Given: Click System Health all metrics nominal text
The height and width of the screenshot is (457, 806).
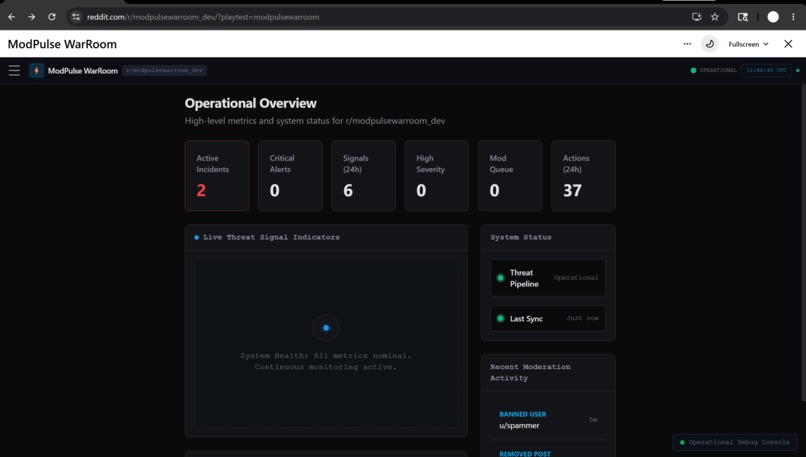Looking at the screenshot, I should click(x=325, y=356).
